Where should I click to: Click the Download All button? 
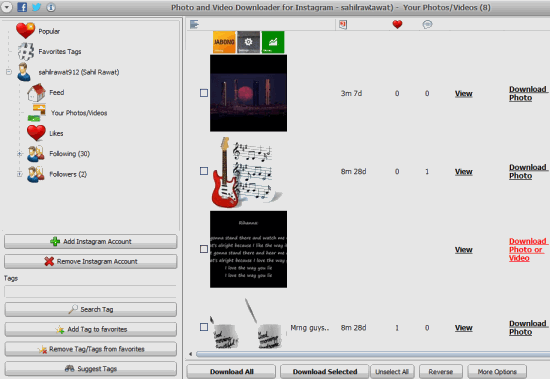point(231,372)
